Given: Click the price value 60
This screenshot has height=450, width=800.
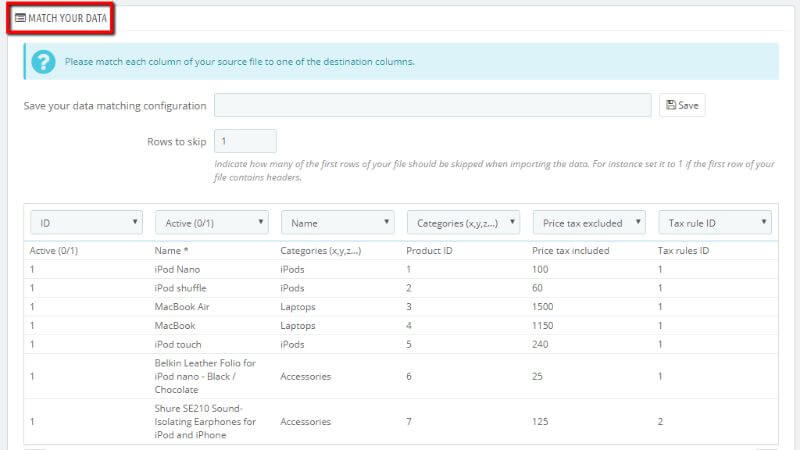Looking at the screenshot, I should click(537, 288).
